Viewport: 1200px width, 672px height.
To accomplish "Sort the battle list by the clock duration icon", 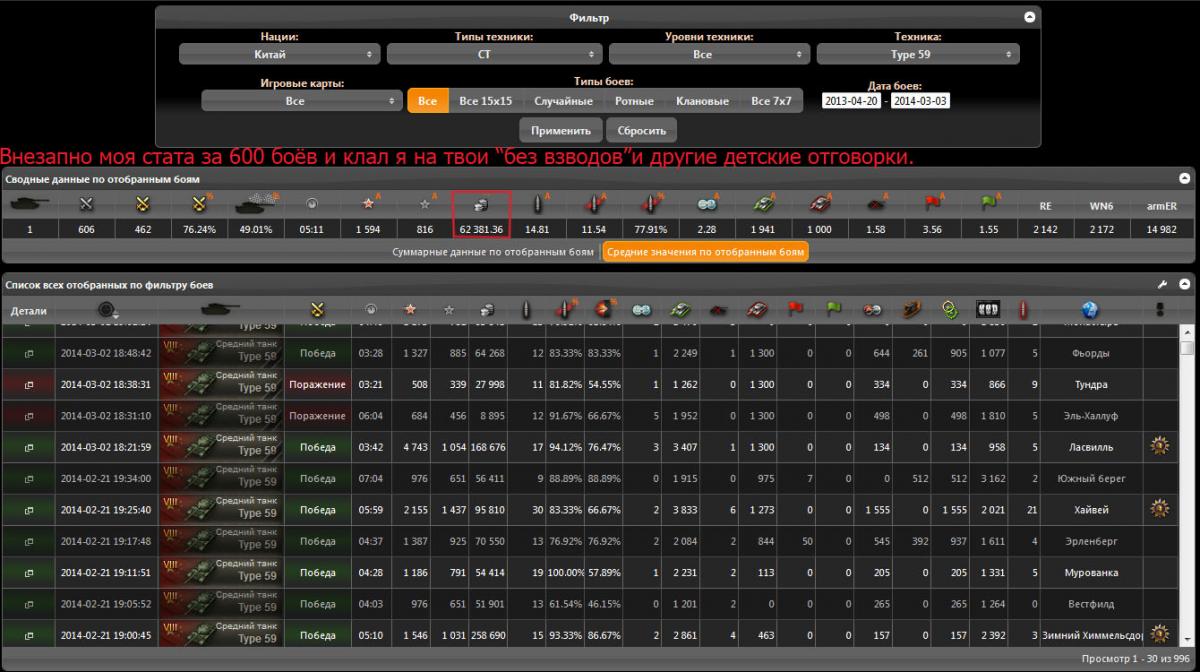I will pos(369,311).
